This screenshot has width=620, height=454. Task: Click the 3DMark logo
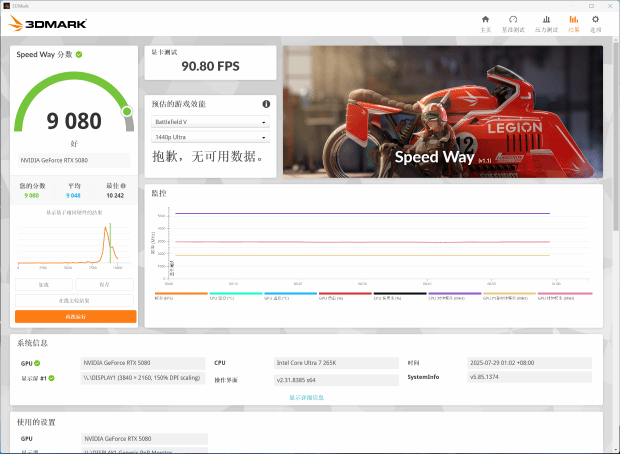(x=48, y=23)
